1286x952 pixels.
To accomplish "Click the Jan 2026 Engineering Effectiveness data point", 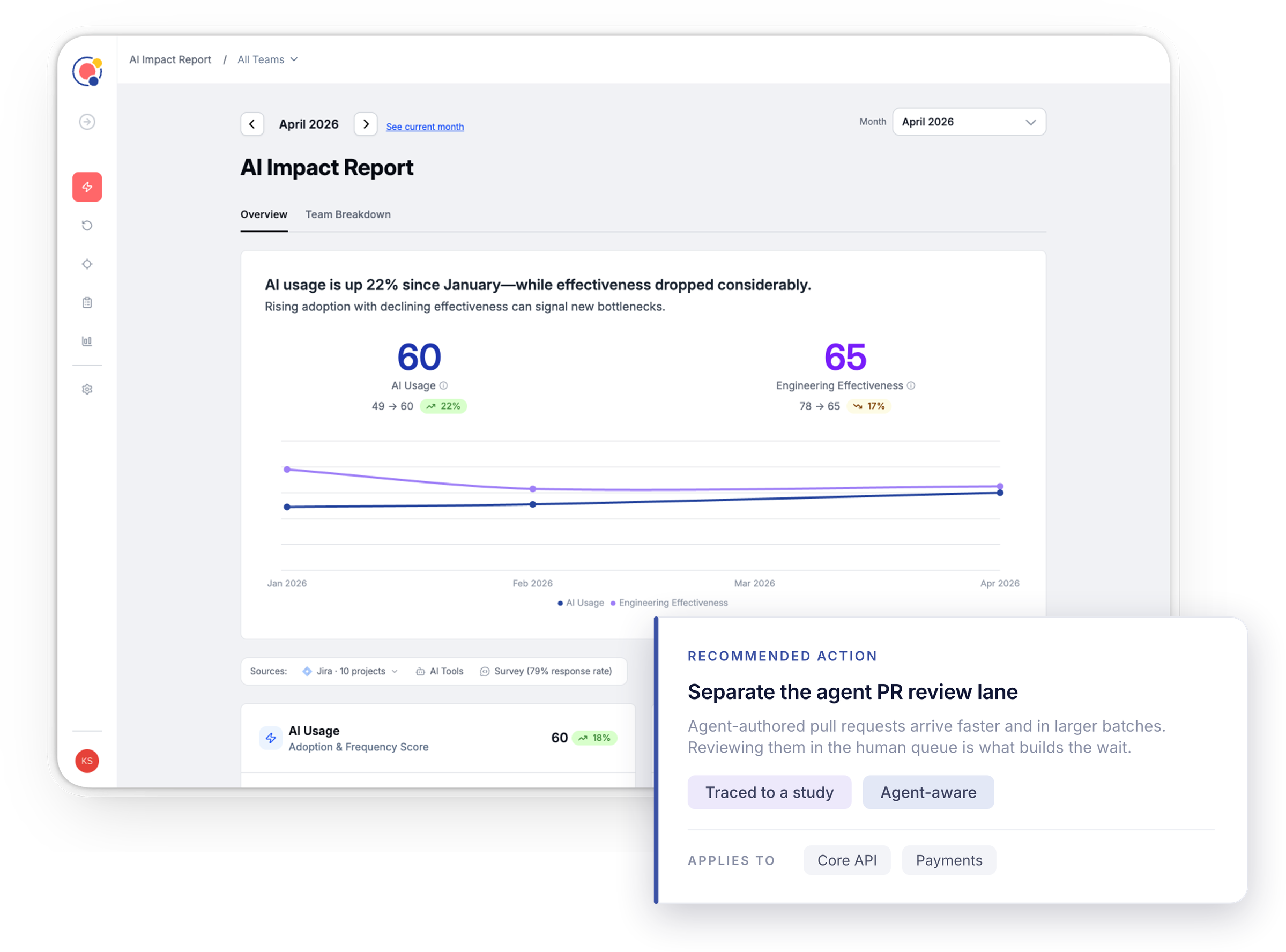I will pos(287,470).
